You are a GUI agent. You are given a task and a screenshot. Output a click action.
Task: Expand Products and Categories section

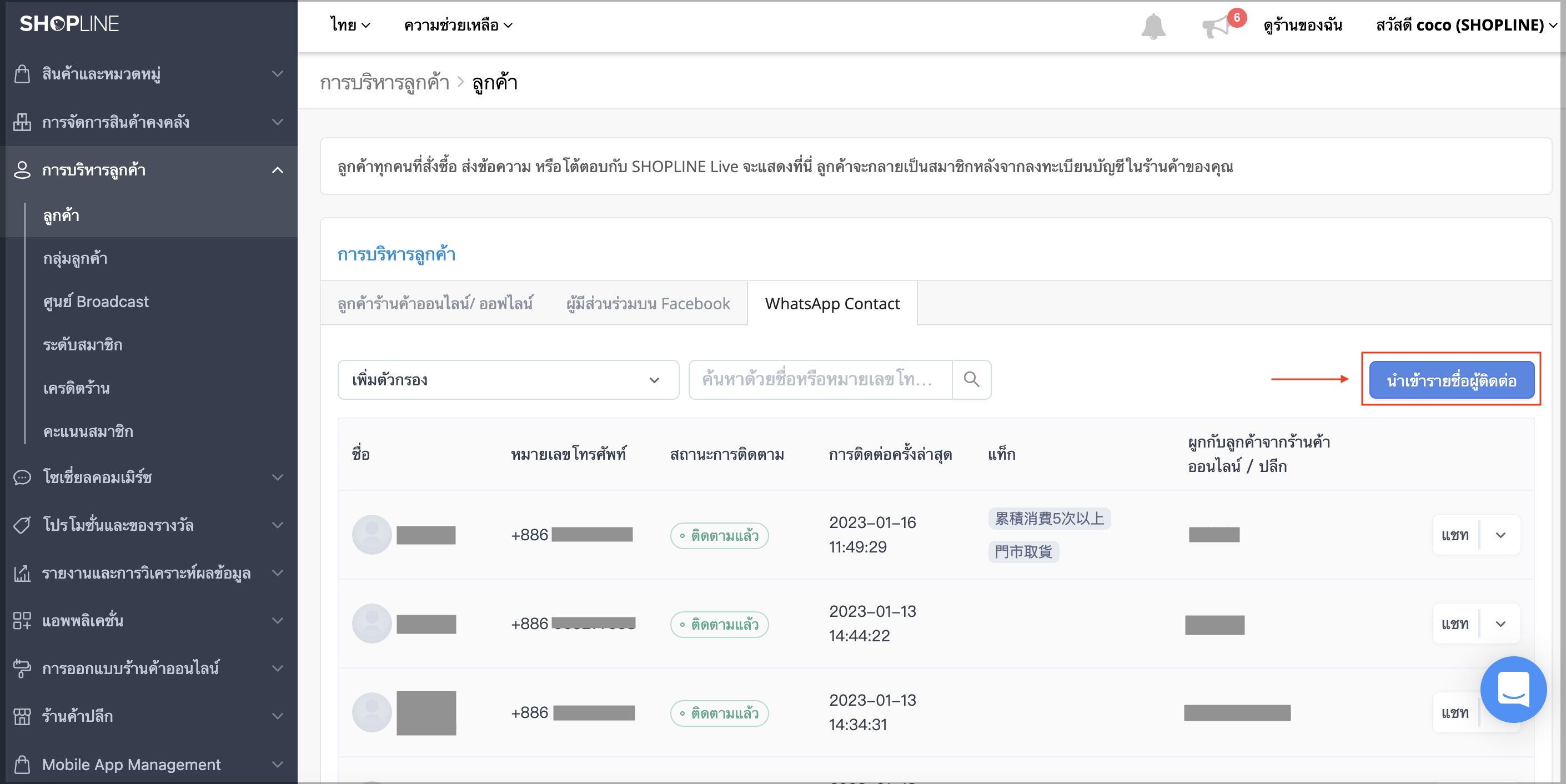coord(149,74)
